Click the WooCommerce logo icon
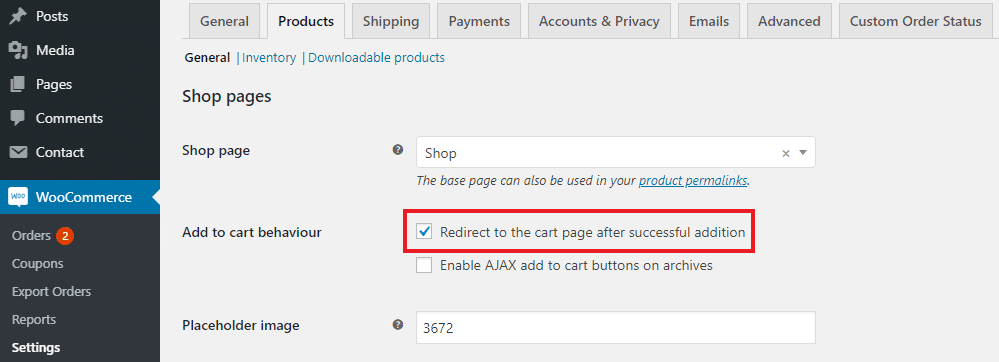This screenshot has height=362, width=999. pos(18,197)
